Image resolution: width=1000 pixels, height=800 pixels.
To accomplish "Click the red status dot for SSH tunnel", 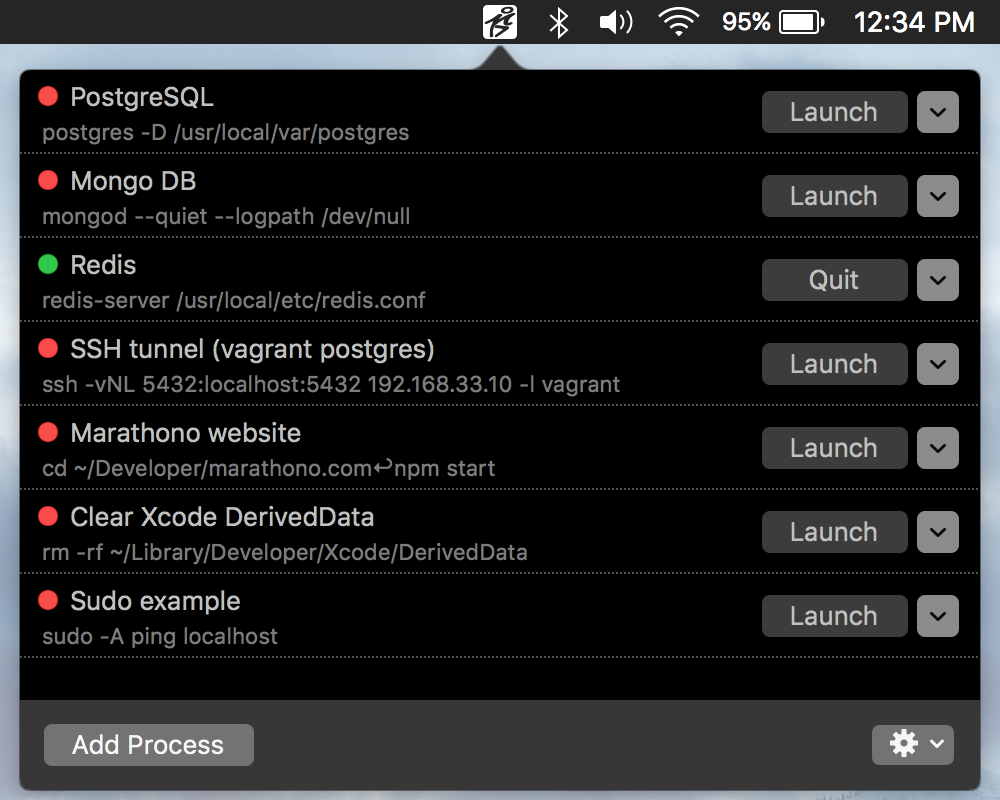I will (48, 348).
